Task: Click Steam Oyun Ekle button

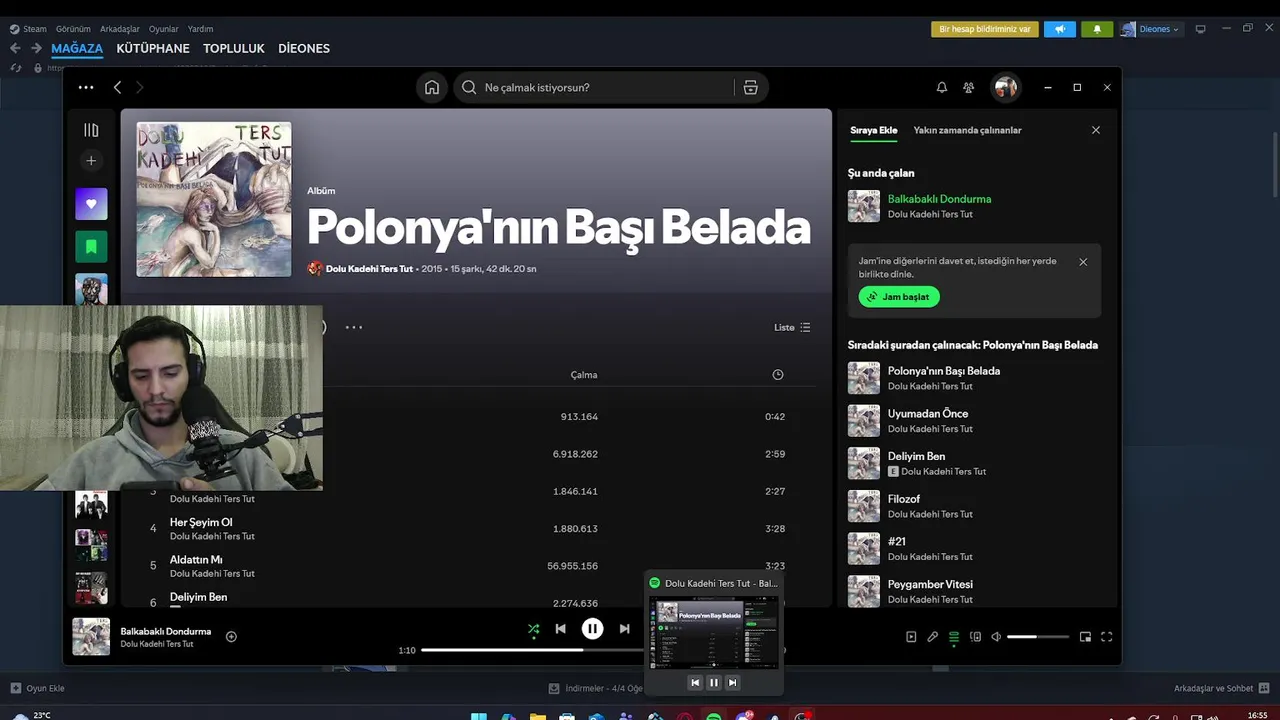Action: (38, 688)
